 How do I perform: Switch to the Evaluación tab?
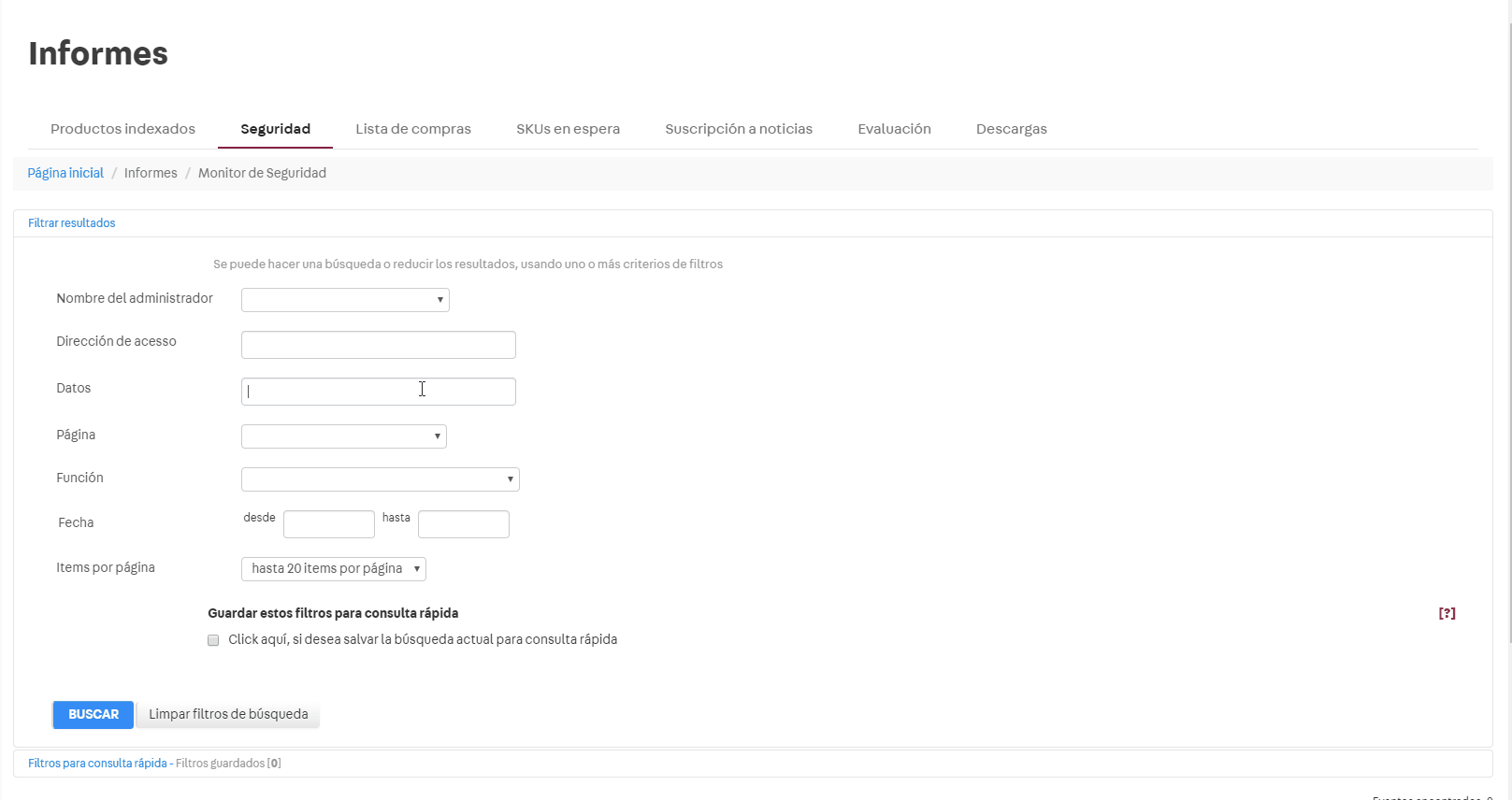894,129
